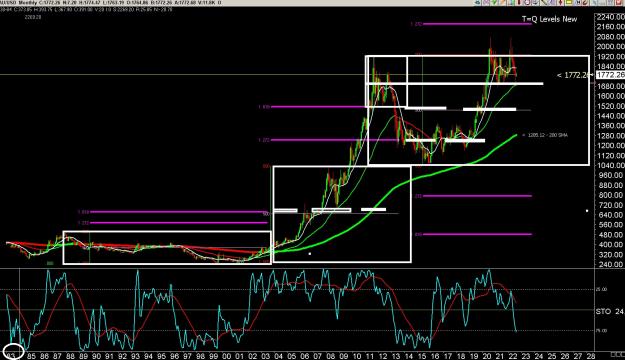Click the 1440.00 price axis label
The image size is (625, 360).
click(611, 116)
